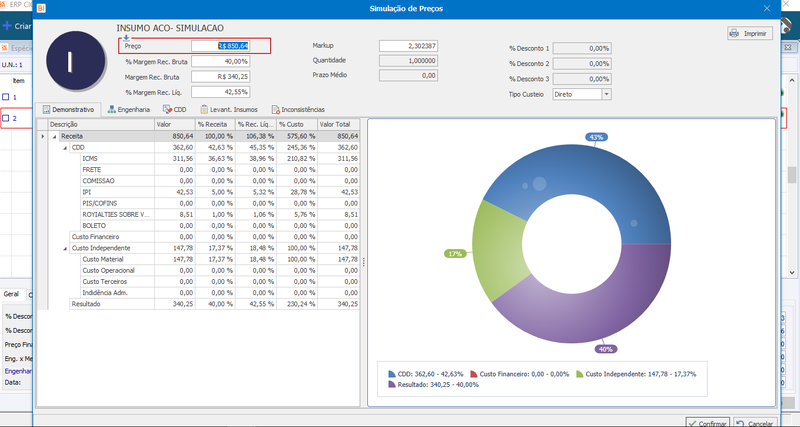Screen dimensions: 800x427
Task: Click the printer icon on Imprimir
Action: [x=734, y=33]
